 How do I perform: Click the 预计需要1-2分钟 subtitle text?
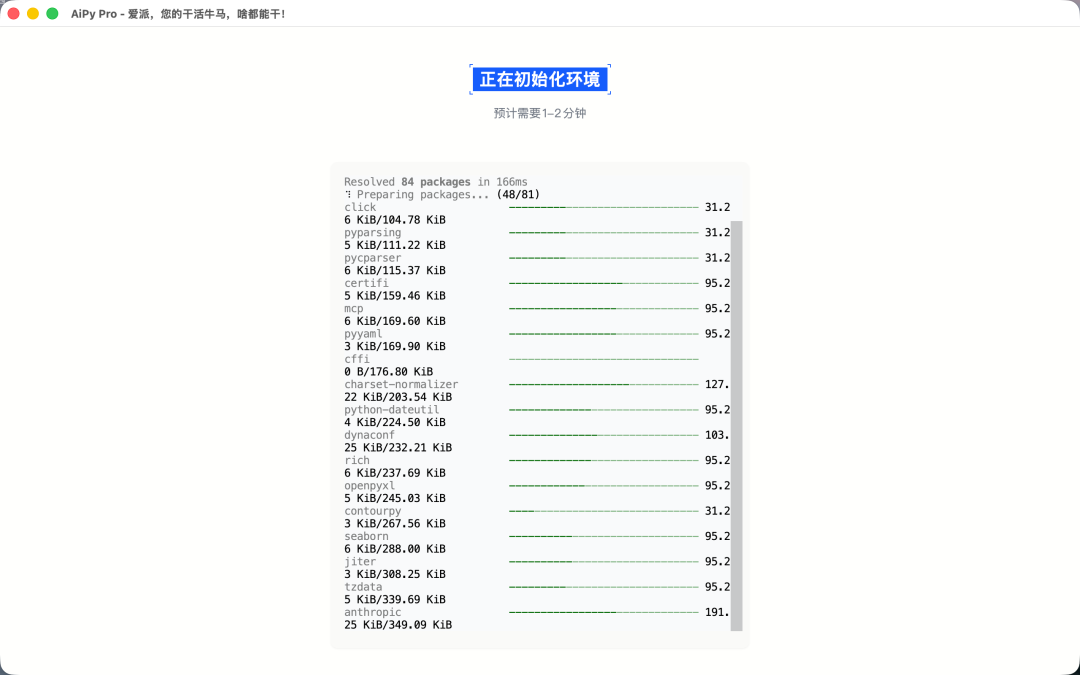[x=539, y=113]
